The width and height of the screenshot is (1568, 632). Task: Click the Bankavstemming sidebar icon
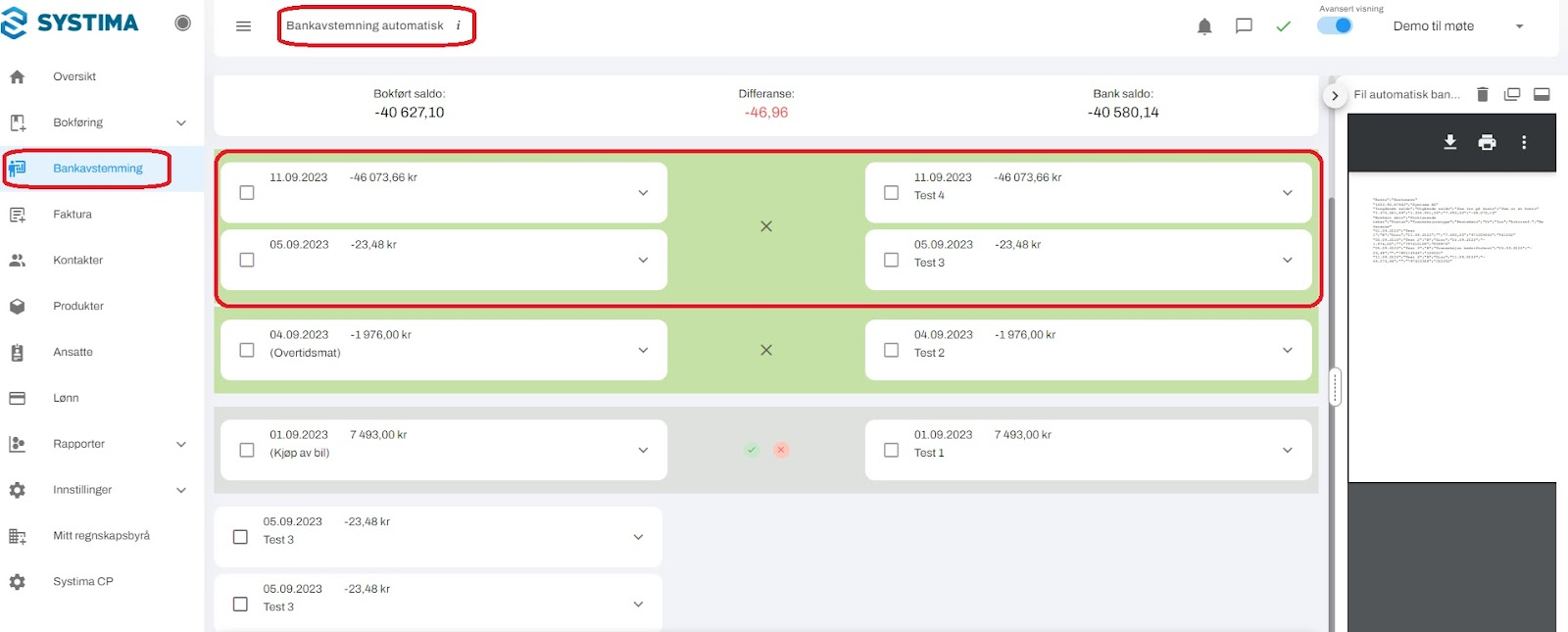(18, 169)
